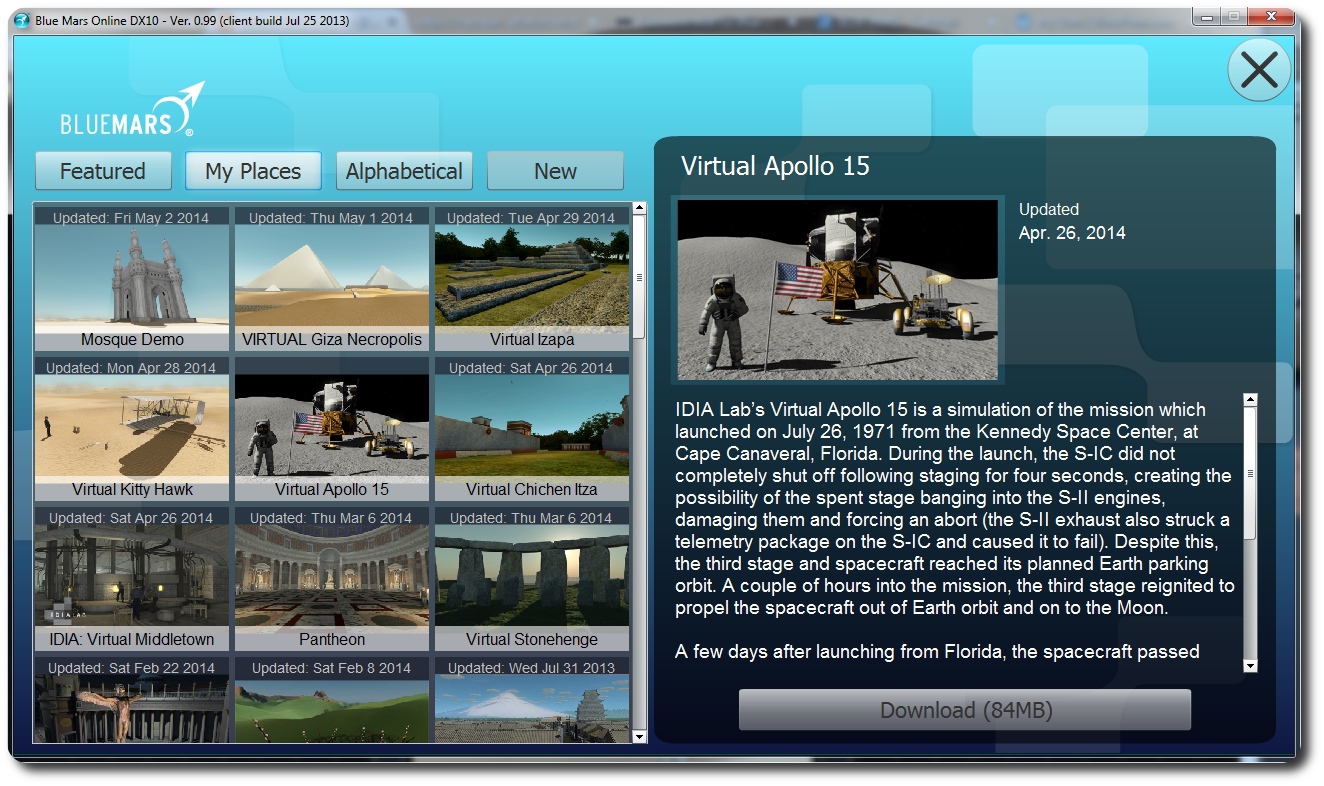Screen dimensions: 1324x786
Task: Click the description scroll-up arrow
Action: coord(1250,400)
